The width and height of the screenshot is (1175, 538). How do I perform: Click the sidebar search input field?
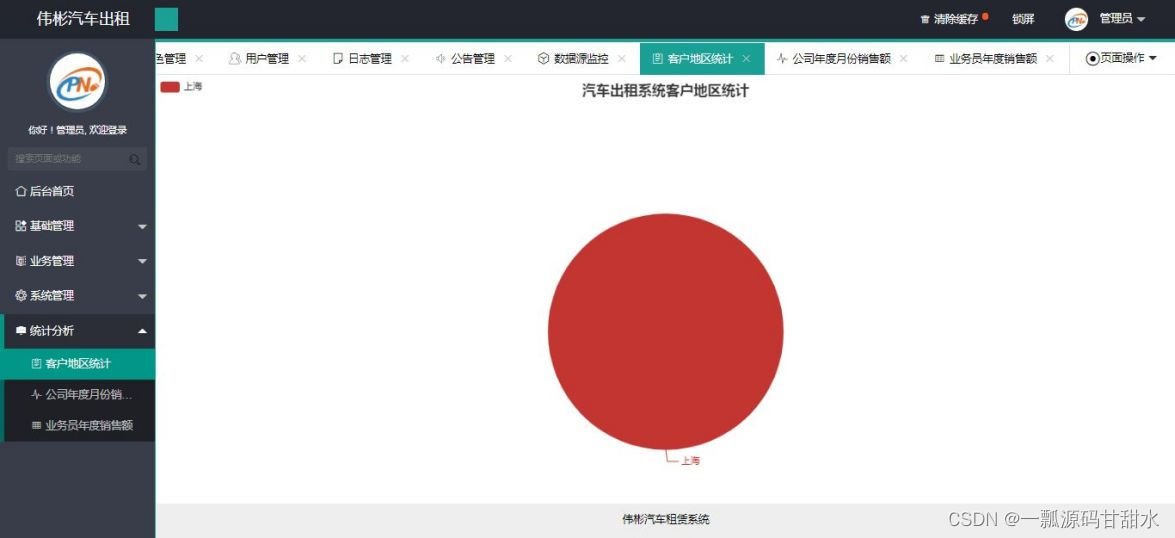tap(77, 159)
